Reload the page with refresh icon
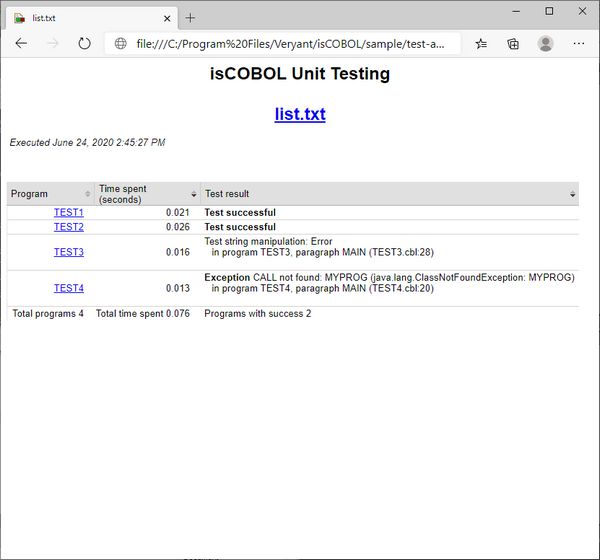Screen dimensions: 600x560 85,44
